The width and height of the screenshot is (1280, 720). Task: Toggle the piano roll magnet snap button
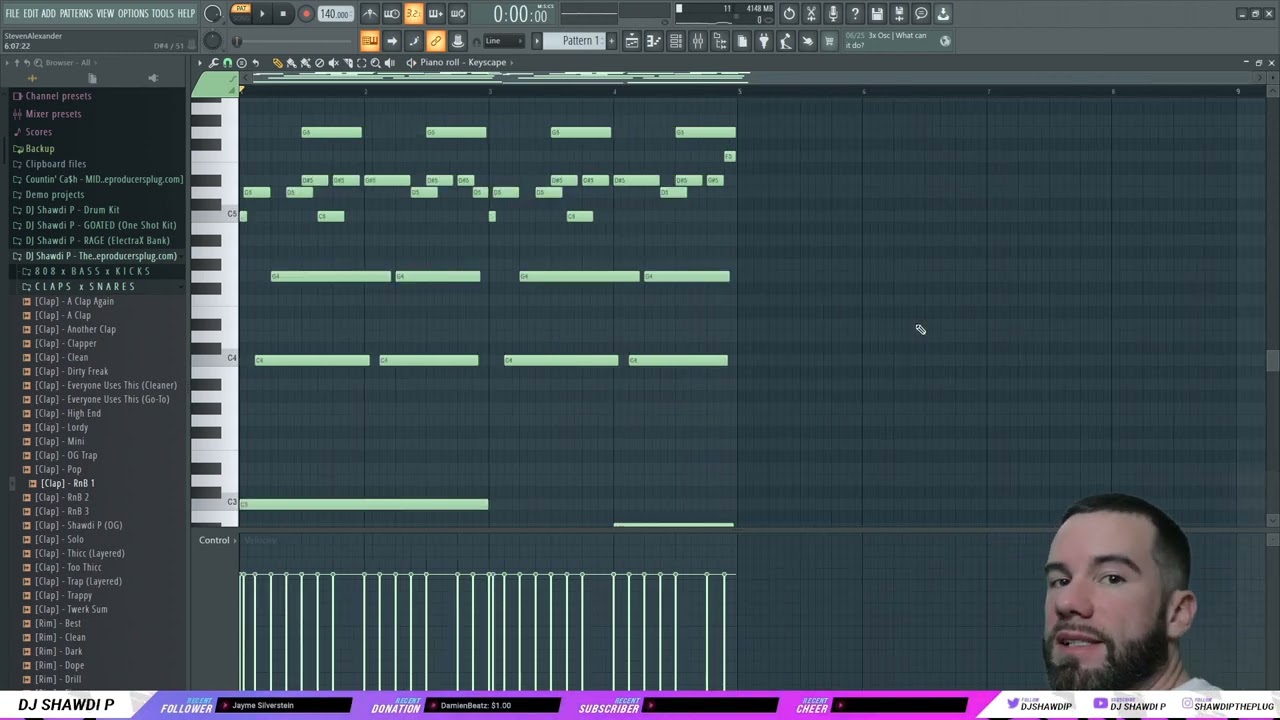click(227, 63)
